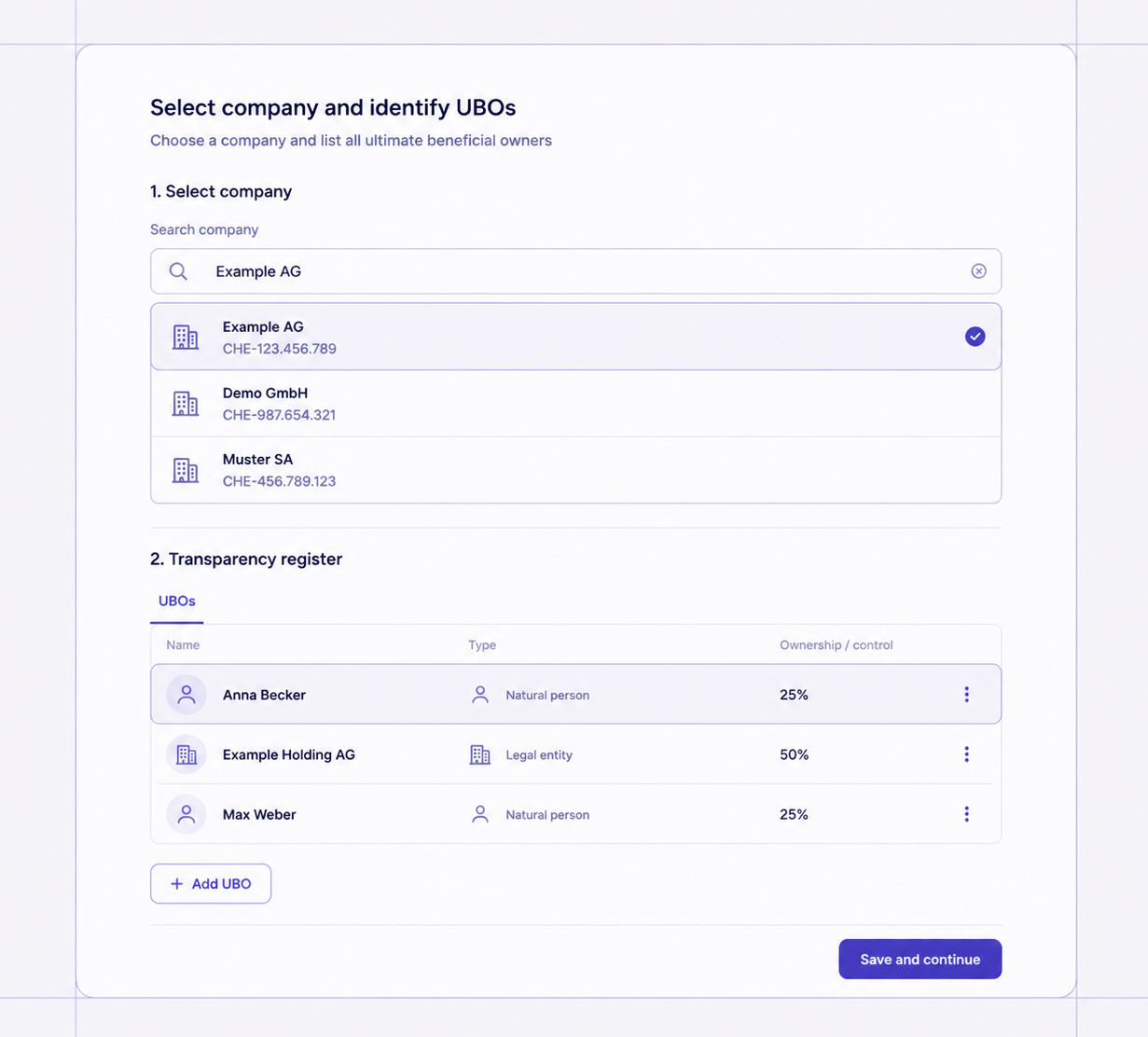Click Anna Becker's person avatar icon
The height and width of the screenshot is (1037, 1148).
click(x=187, y=695)
